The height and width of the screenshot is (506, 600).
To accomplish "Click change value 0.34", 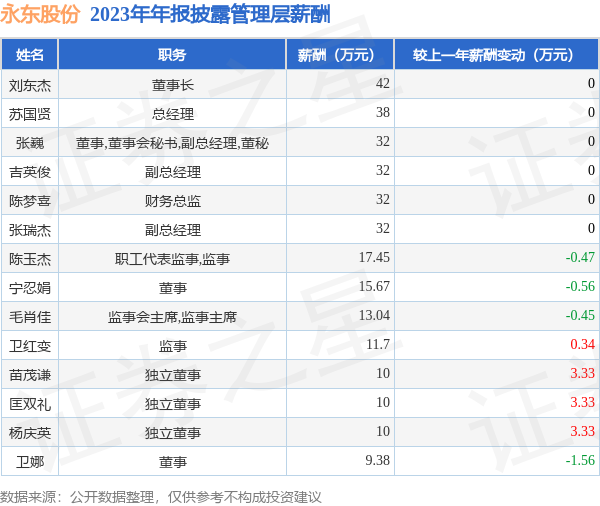I will (582, 344).
